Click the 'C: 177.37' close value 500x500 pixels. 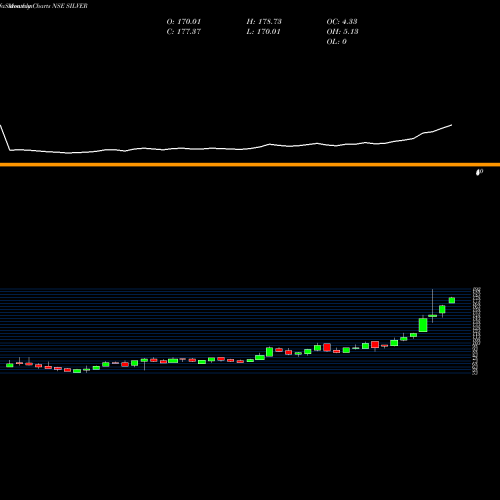coord(184,32)
